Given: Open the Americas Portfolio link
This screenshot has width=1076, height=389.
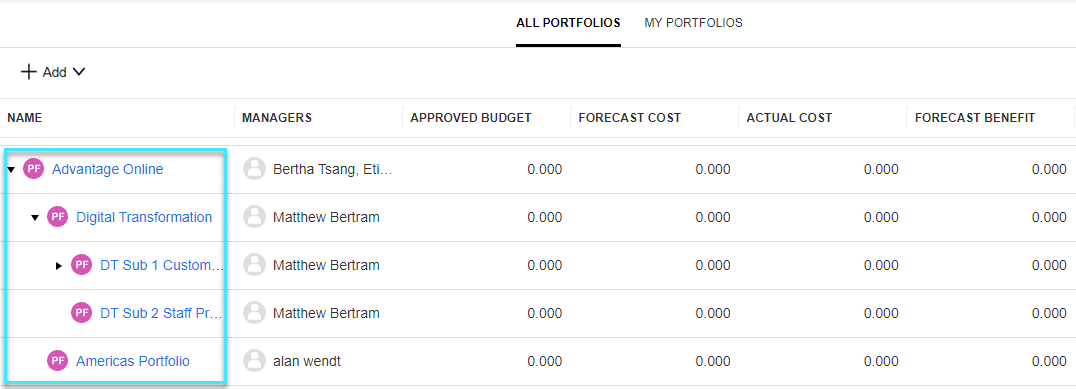Looking at the screenshot, I should coord(133,361).
